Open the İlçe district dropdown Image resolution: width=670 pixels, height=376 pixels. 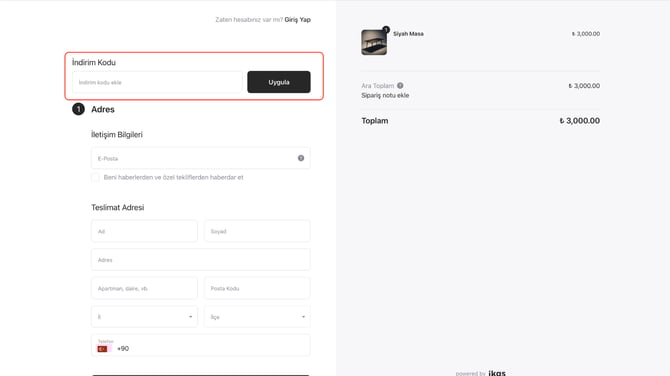click(257, 317)
